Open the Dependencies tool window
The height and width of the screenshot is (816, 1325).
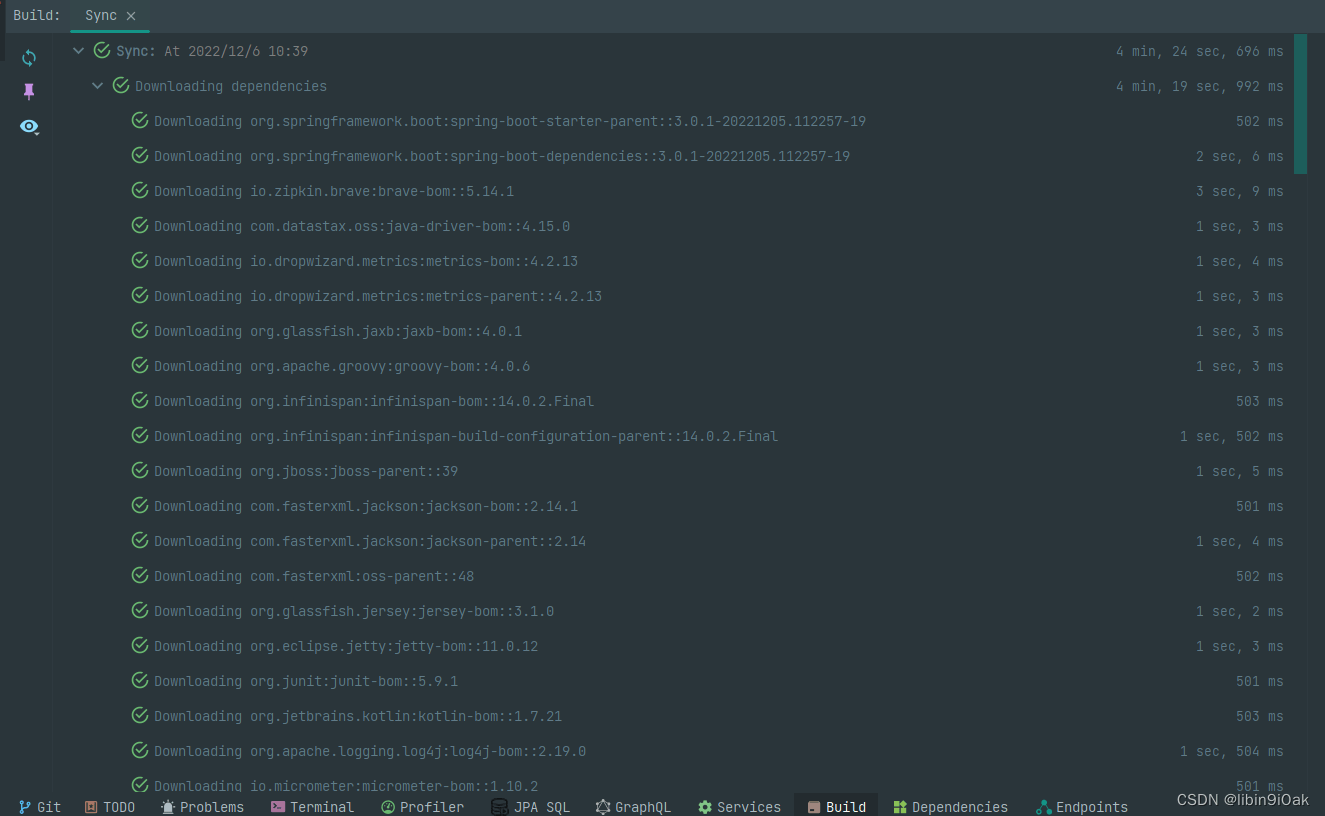[x=949, y=807]
